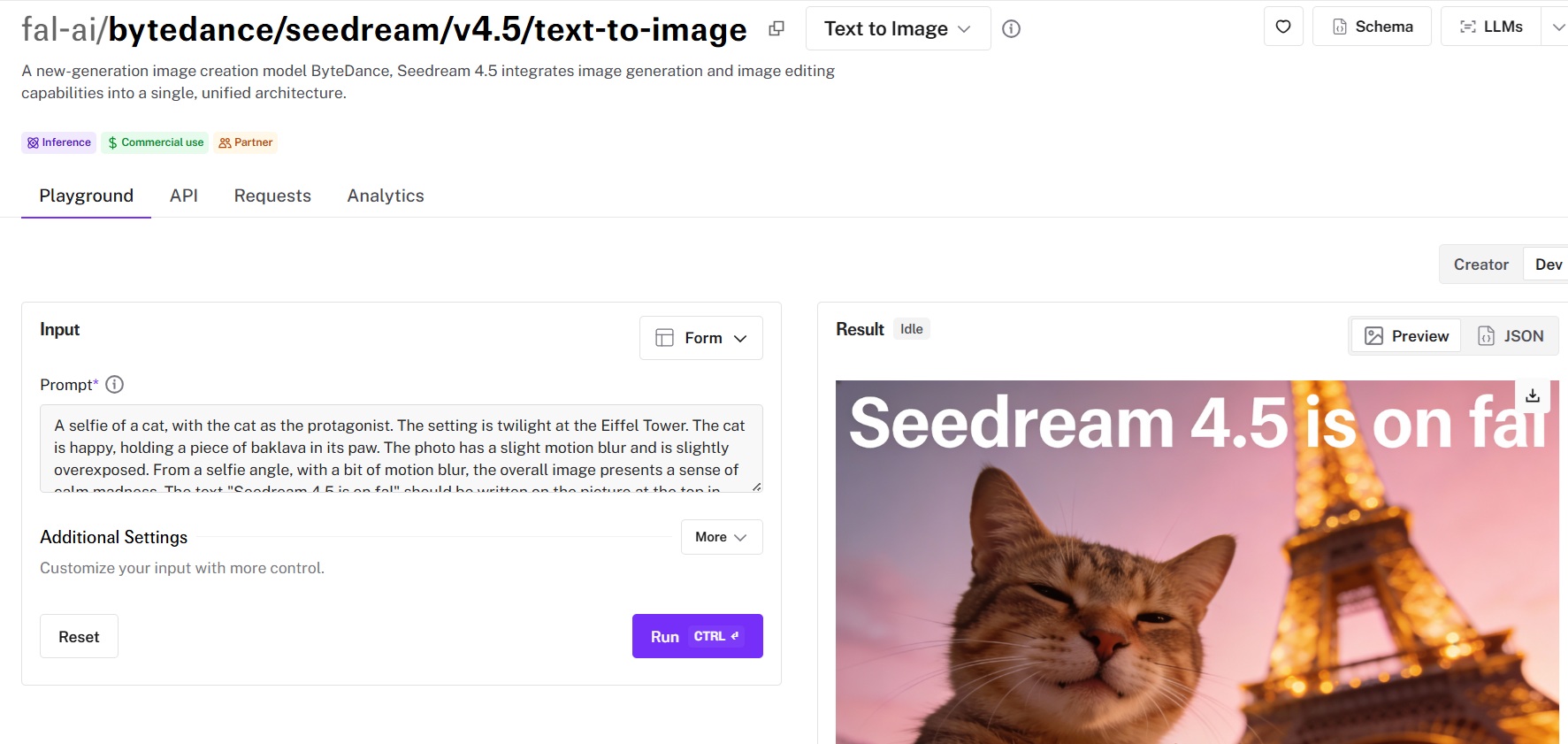The width and height of the screenshot is (1568, 744).
Task: Switch to Creator mode
Action: (1480, 265)
